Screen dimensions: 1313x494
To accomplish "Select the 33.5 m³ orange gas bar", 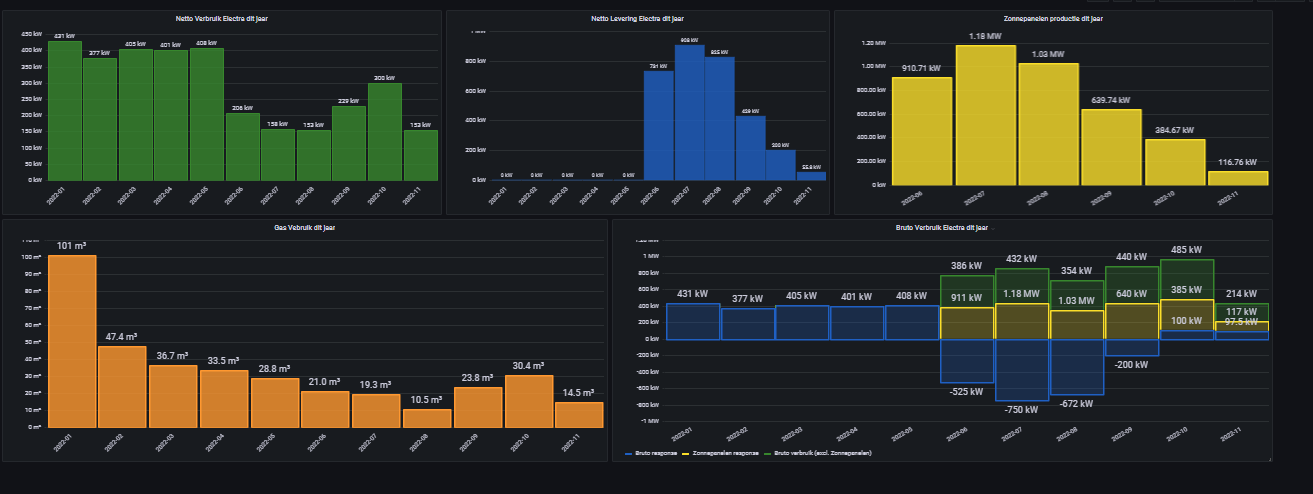I will click(224, 398).
